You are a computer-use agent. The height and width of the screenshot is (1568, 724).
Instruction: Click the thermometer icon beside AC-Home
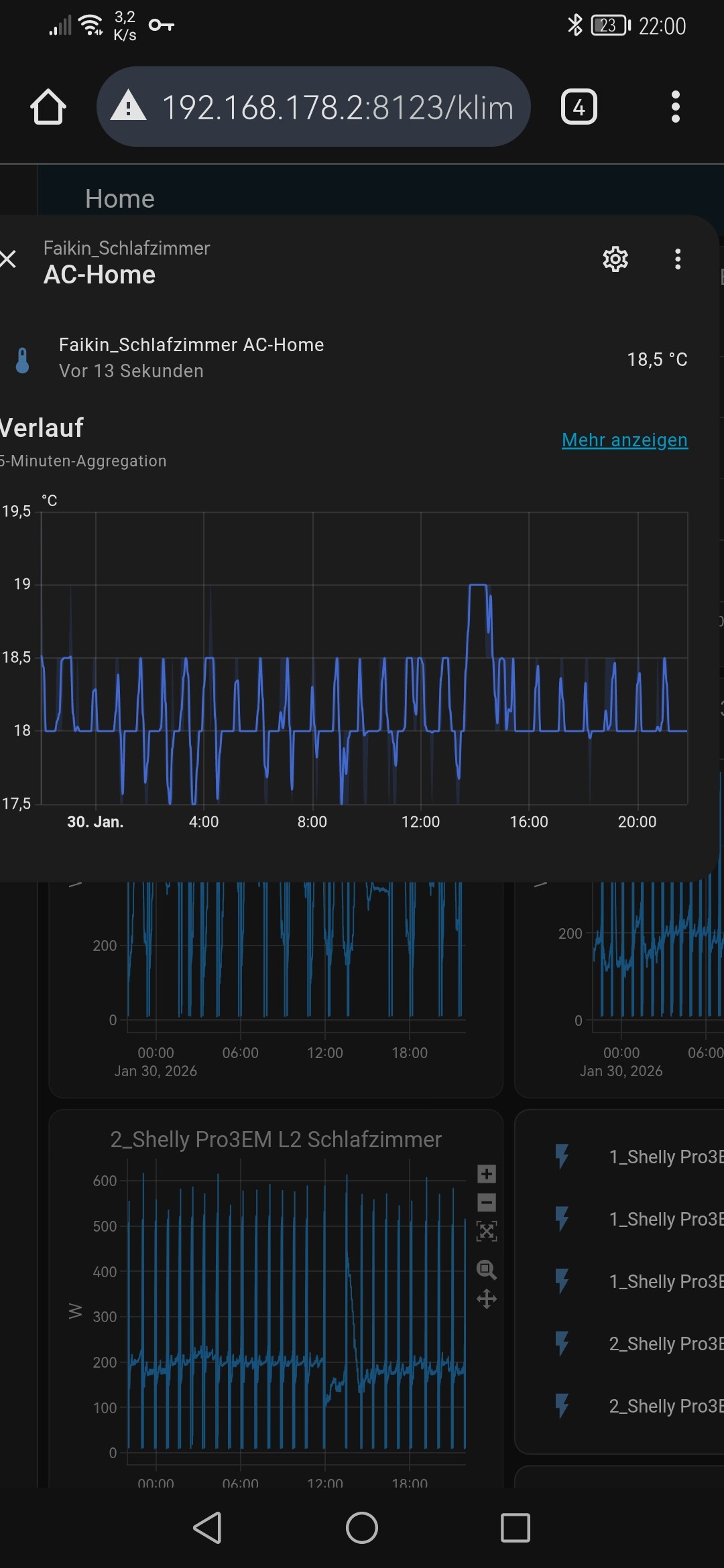pos(23,360)
